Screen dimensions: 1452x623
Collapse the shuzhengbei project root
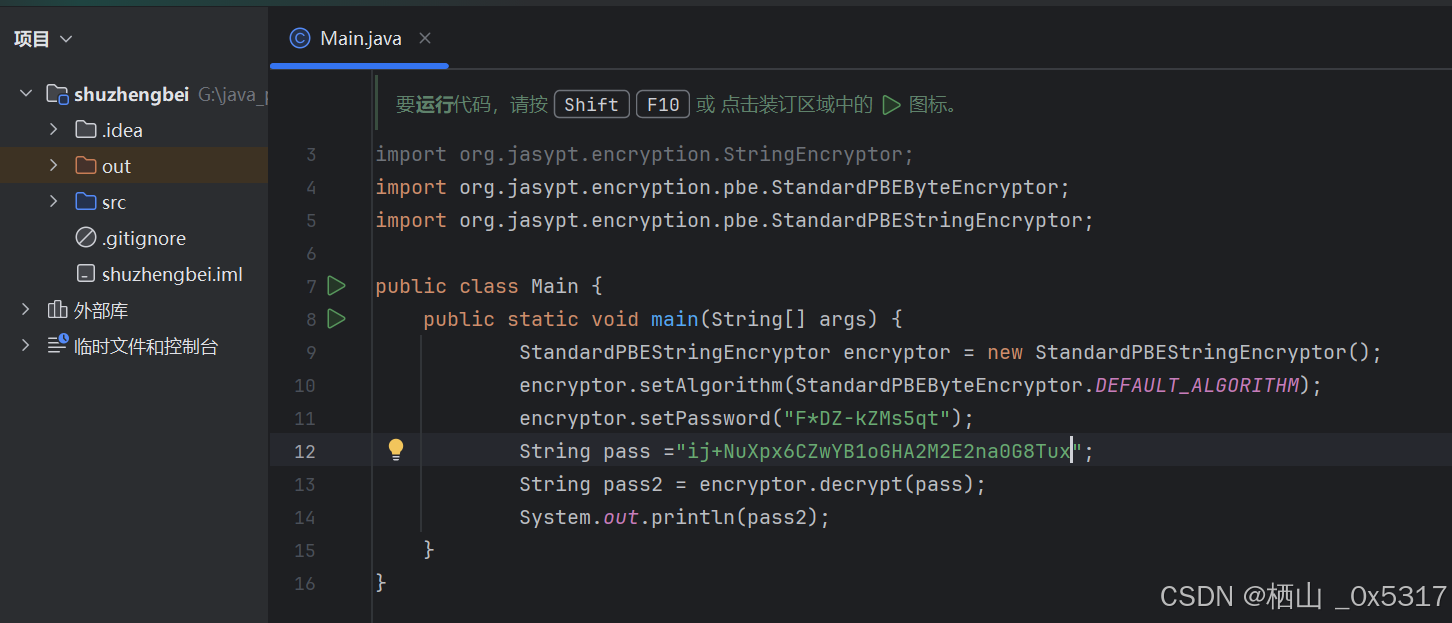click(26, 94)
